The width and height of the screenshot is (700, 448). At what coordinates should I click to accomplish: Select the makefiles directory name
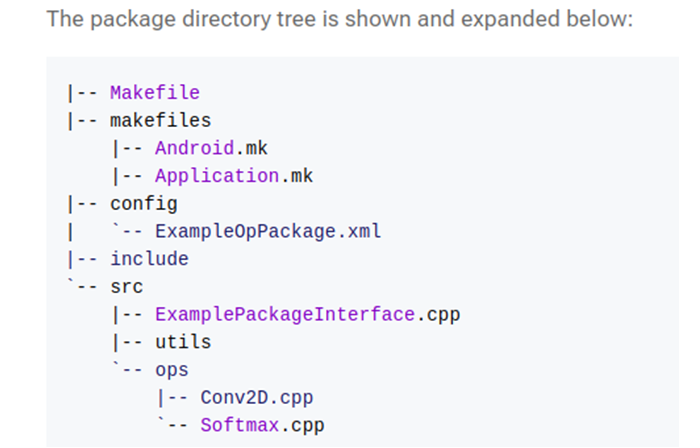[x=160, y=120]
